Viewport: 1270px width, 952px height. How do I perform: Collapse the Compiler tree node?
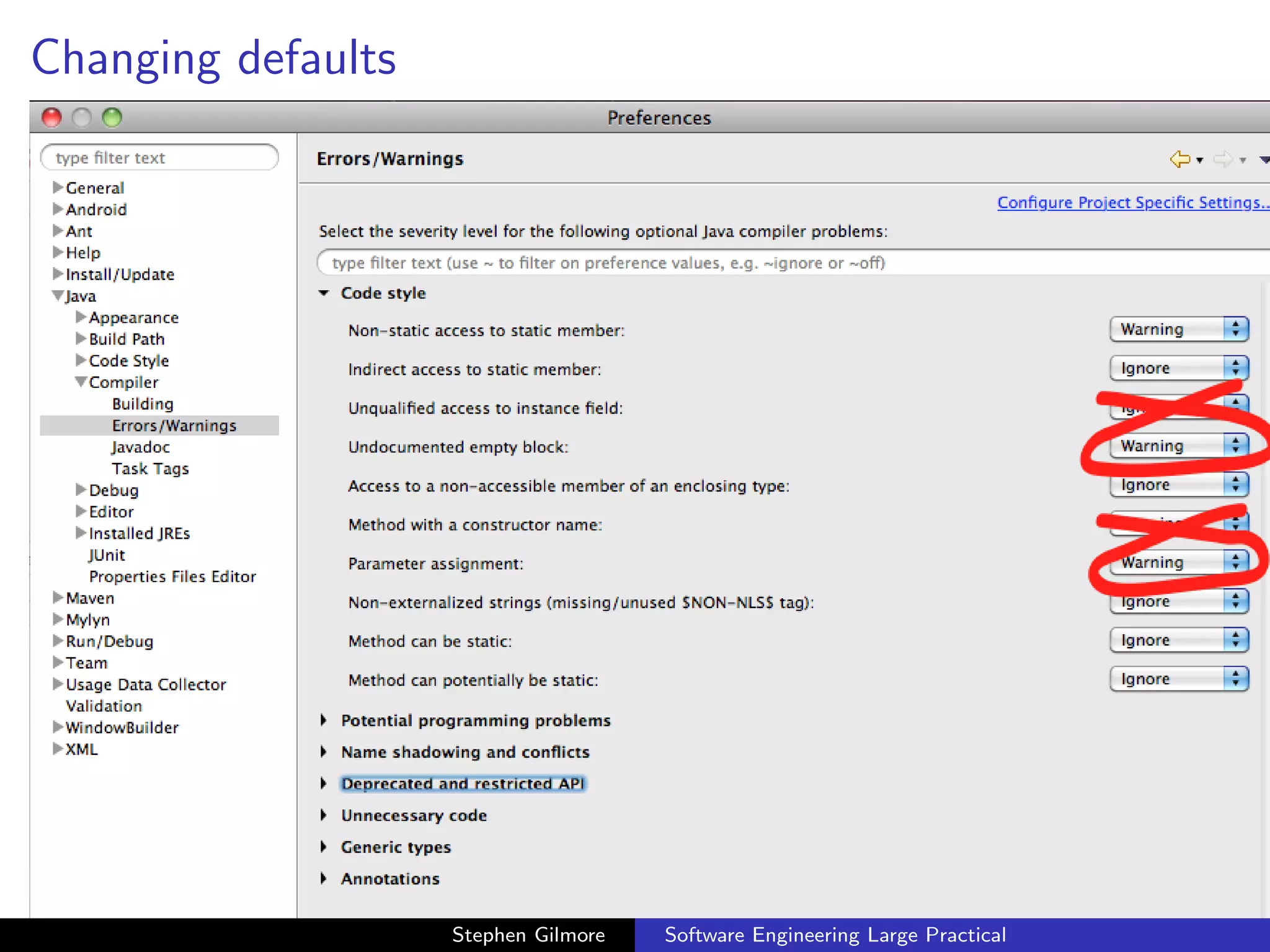[81, 382]
